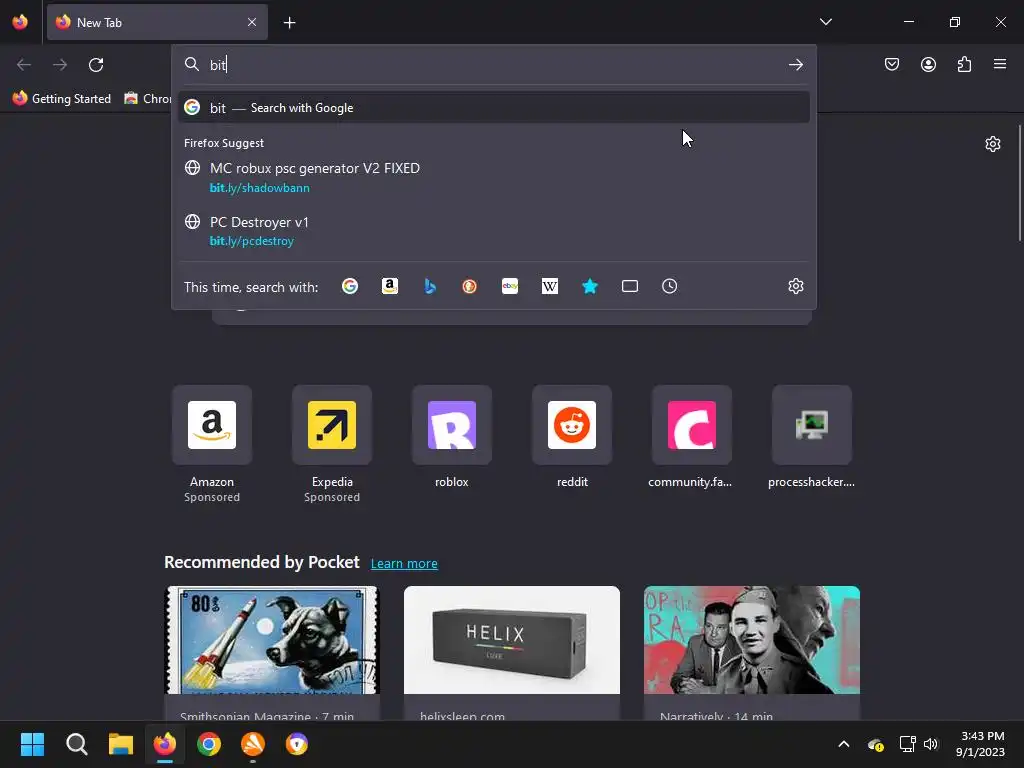Open Chrome from the taskbar
This screenshot has width=1024, height=768.
point(209,744)
